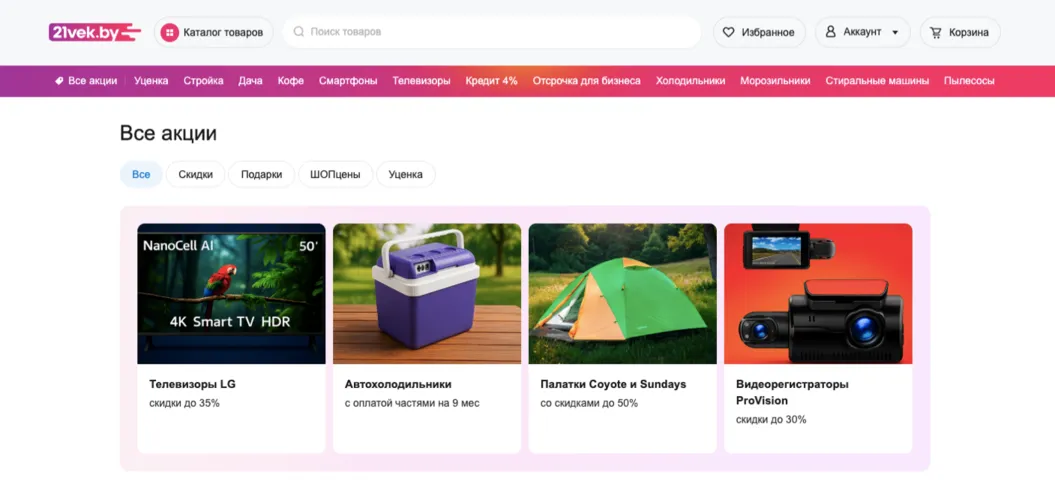Open the purple car cooler image
This screenshot has height=487, width=1055.
[427, 293]
